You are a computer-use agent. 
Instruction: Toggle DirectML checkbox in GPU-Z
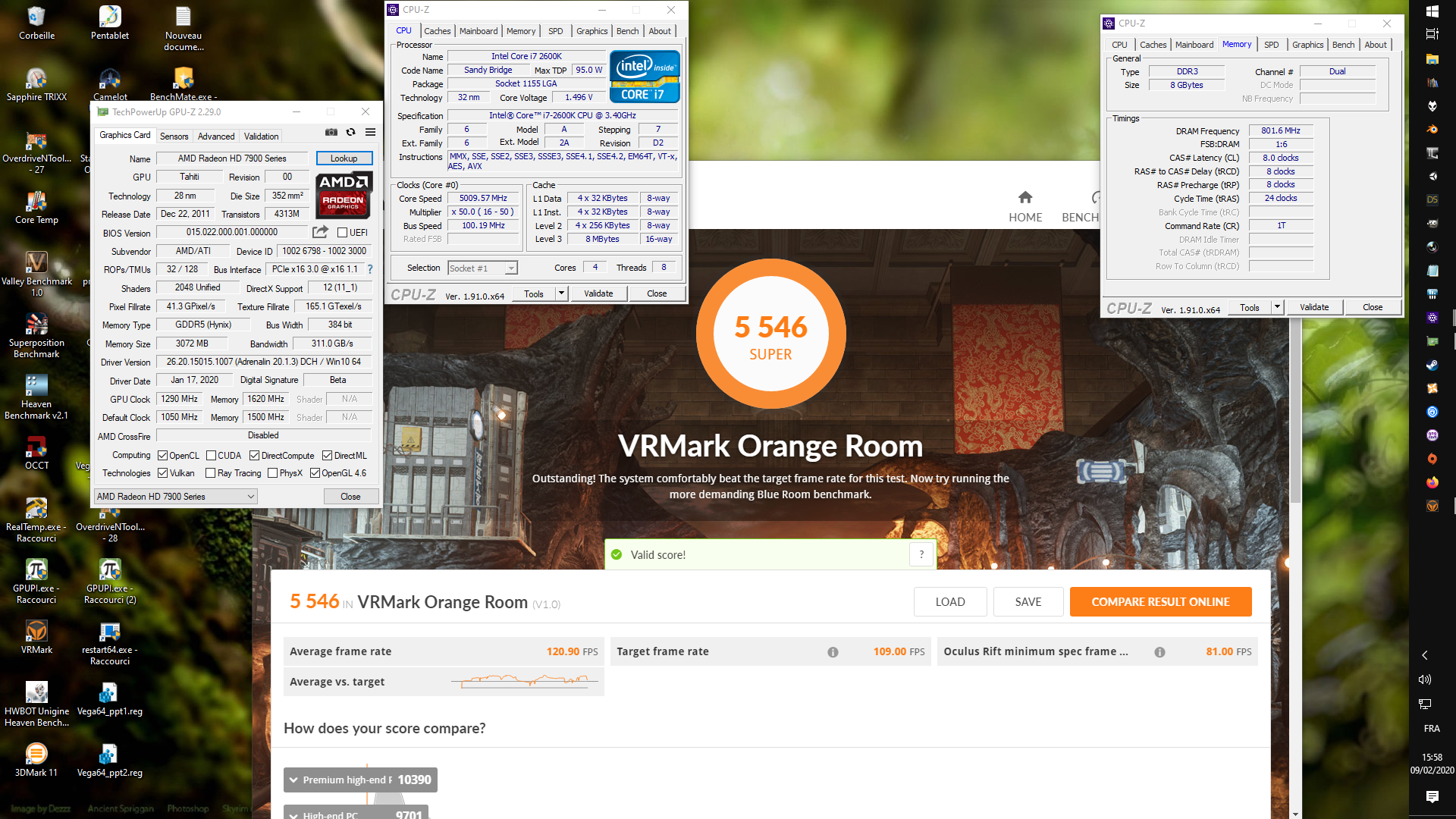pyautogui.click(x=327, y=456)
